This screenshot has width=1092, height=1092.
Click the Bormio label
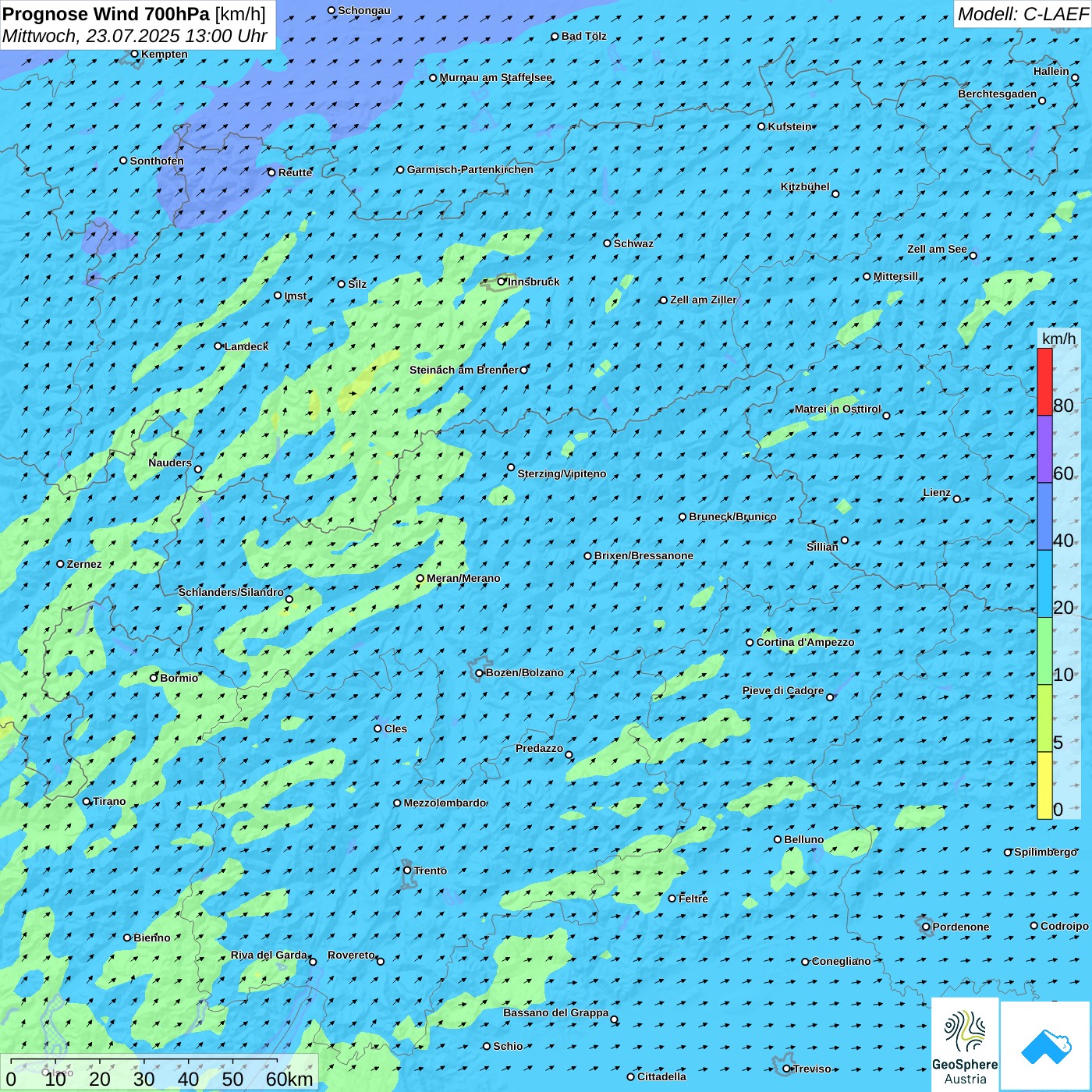(179, 678)
